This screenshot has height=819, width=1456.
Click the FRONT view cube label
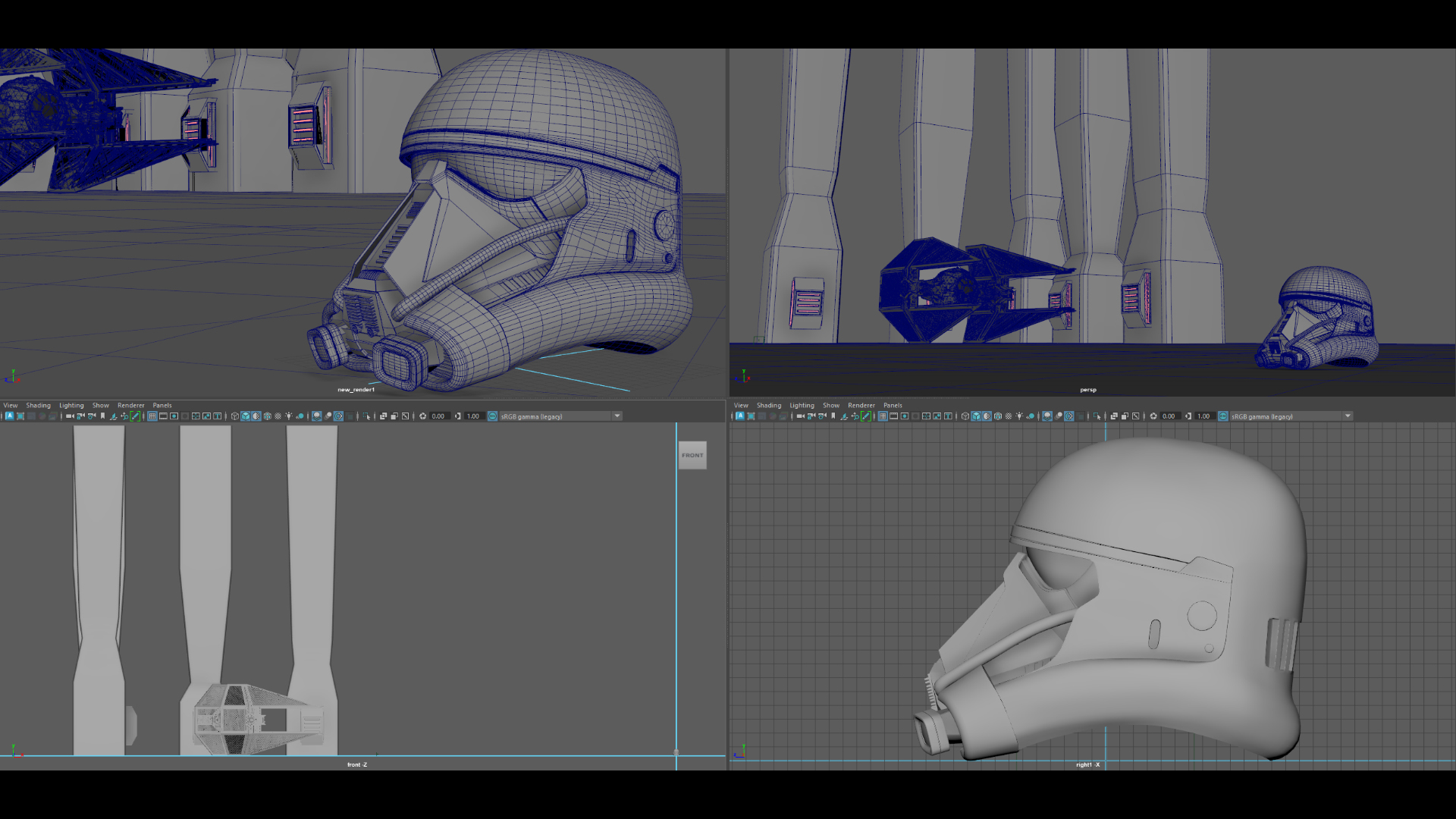[x=691, y=454]
